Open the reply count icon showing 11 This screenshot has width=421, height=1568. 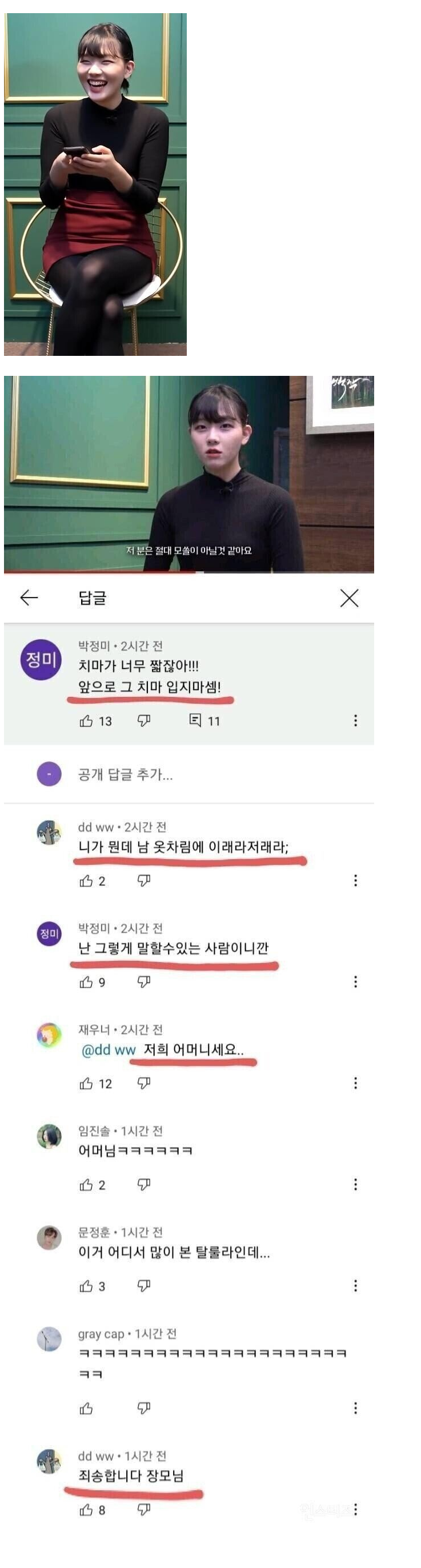[x=195, y=721]
